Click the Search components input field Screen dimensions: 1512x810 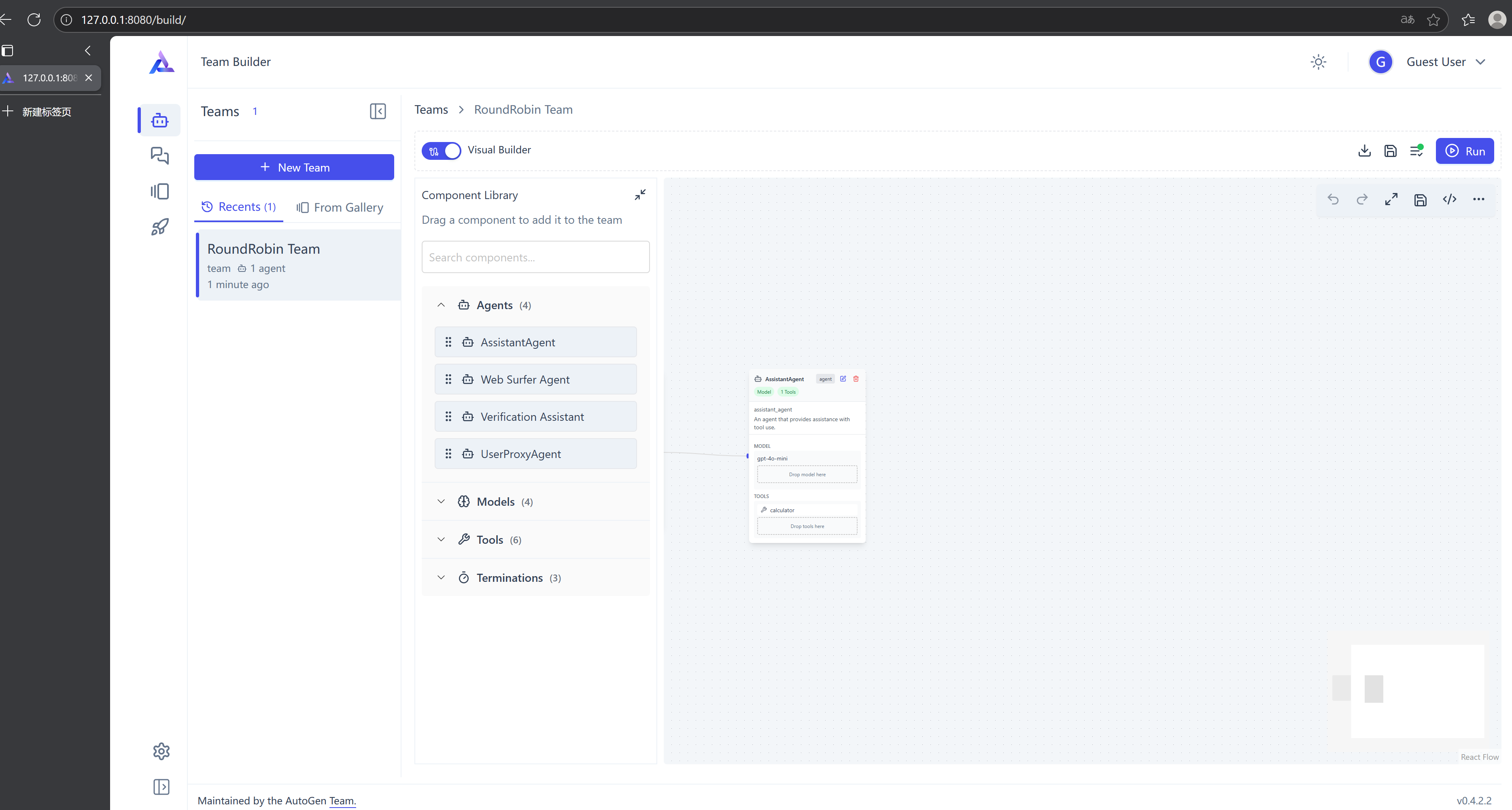535,257
